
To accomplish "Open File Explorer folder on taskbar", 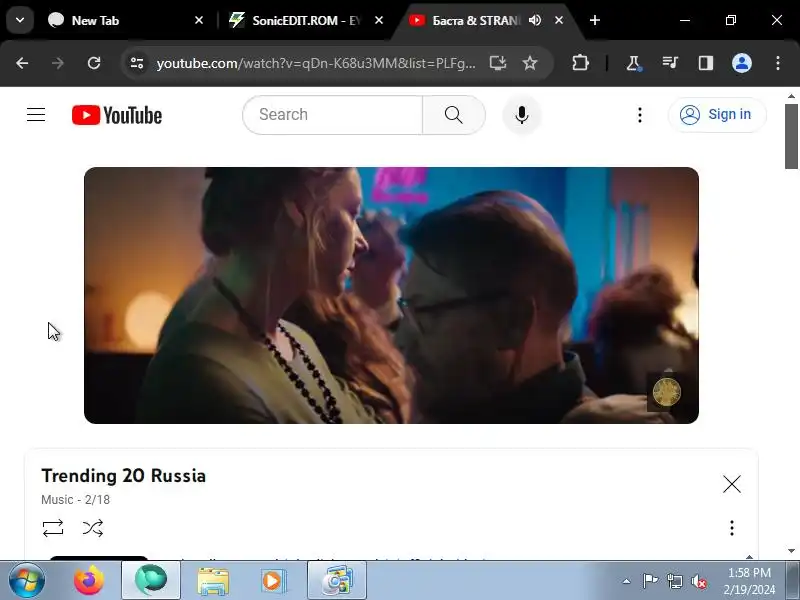I will (213, 580).
